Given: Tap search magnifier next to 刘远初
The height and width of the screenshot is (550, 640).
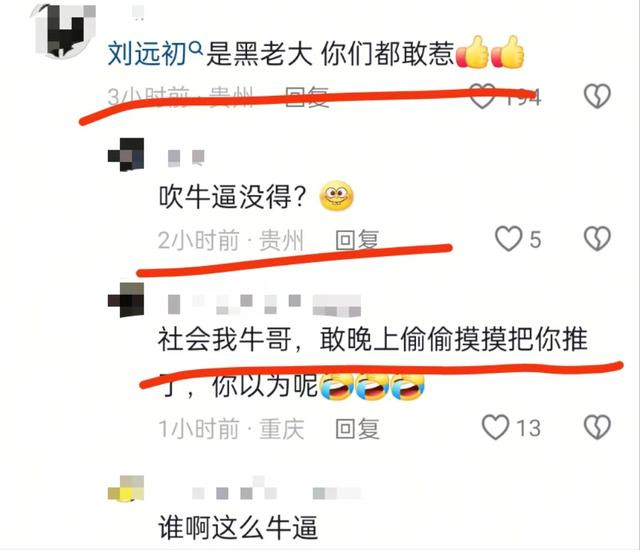Looking at the screenshot, I should click(196, 49).
